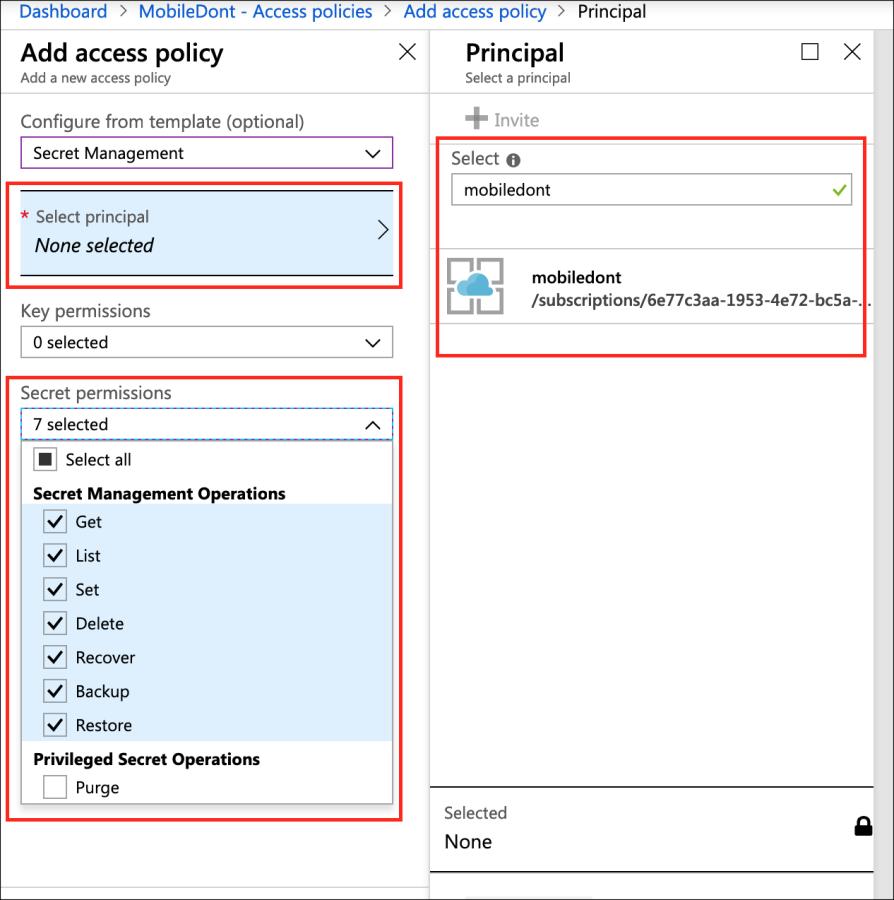Uncheck the Recover permission
894x900 pixels.
[55, 657]
